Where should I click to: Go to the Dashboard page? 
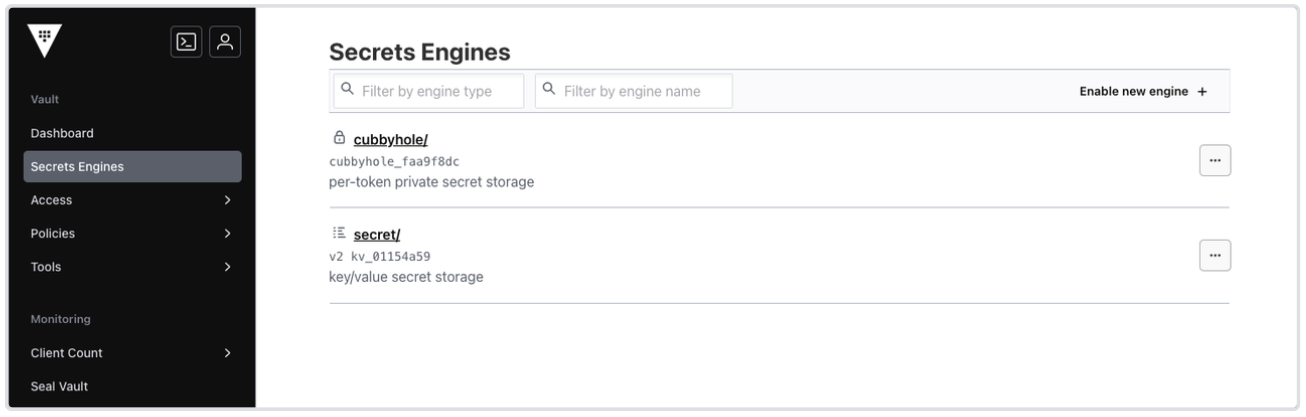pos(62,133)
